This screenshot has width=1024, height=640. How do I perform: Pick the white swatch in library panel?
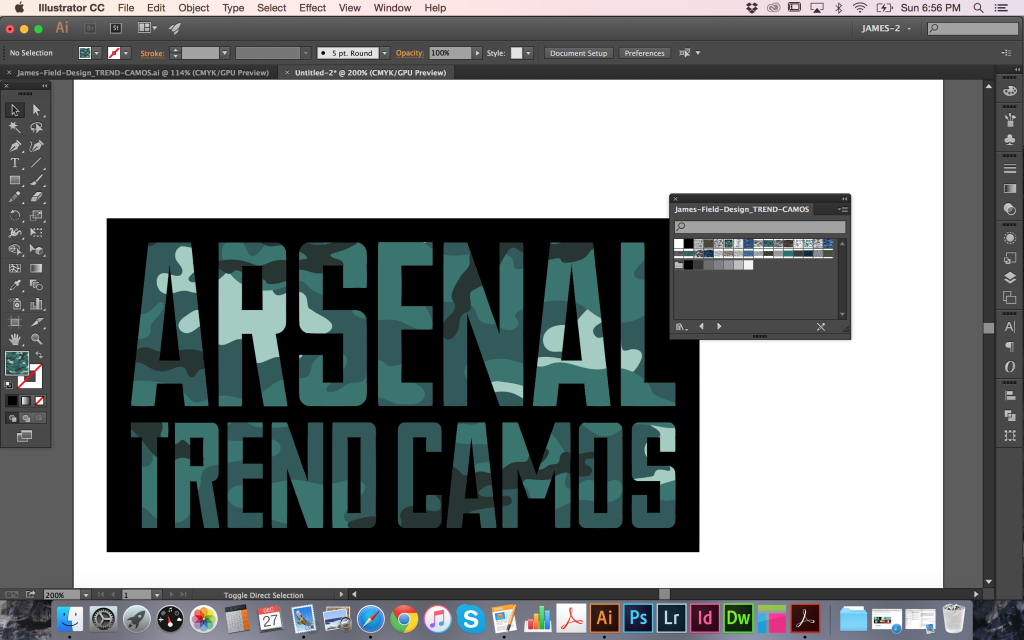(679, 244)
